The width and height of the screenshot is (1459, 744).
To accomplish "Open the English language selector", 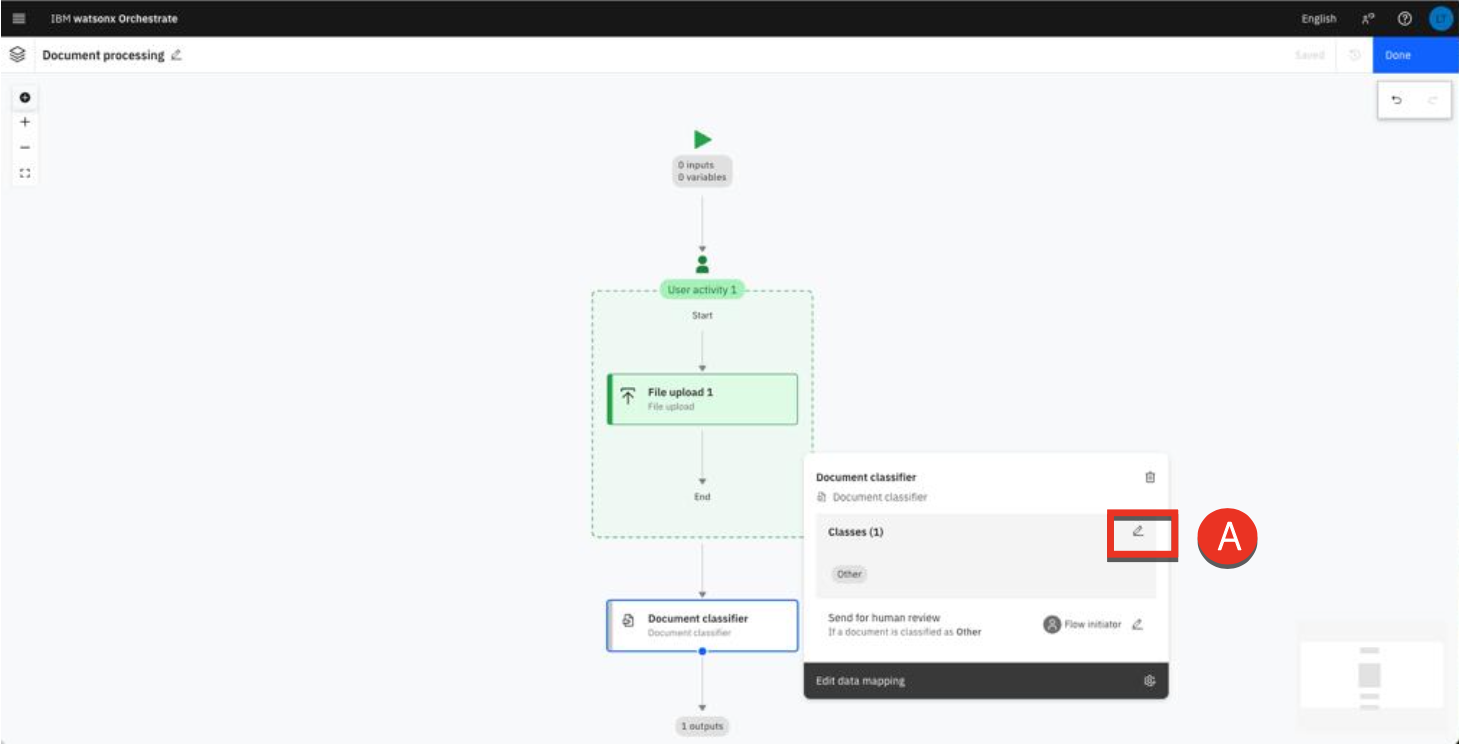I will (1318, 19).
